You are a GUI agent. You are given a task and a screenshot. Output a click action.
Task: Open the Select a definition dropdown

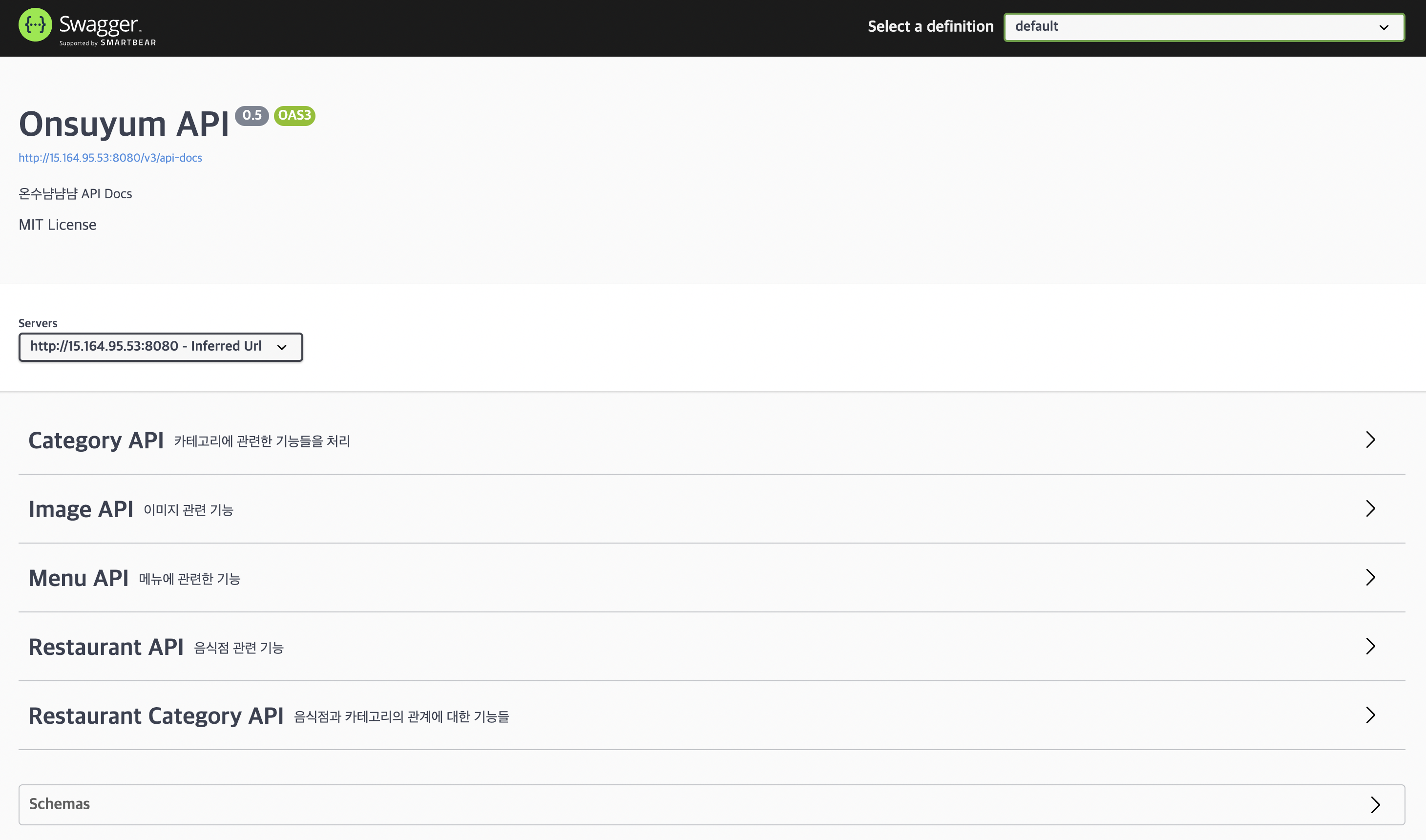(1203, 26)
